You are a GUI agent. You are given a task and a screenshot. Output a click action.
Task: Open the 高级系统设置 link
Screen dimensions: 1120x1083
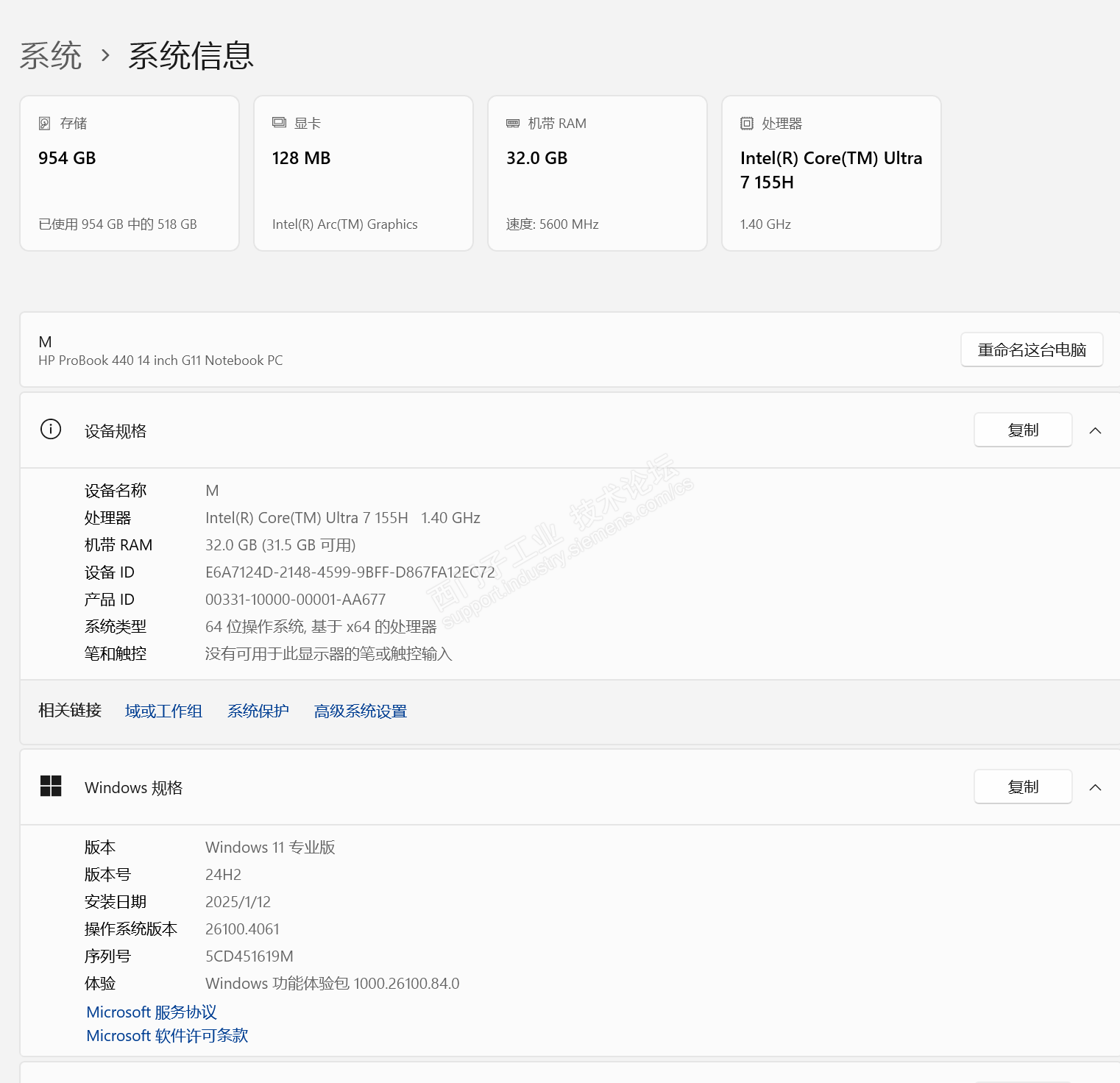[x=360, y=711]
